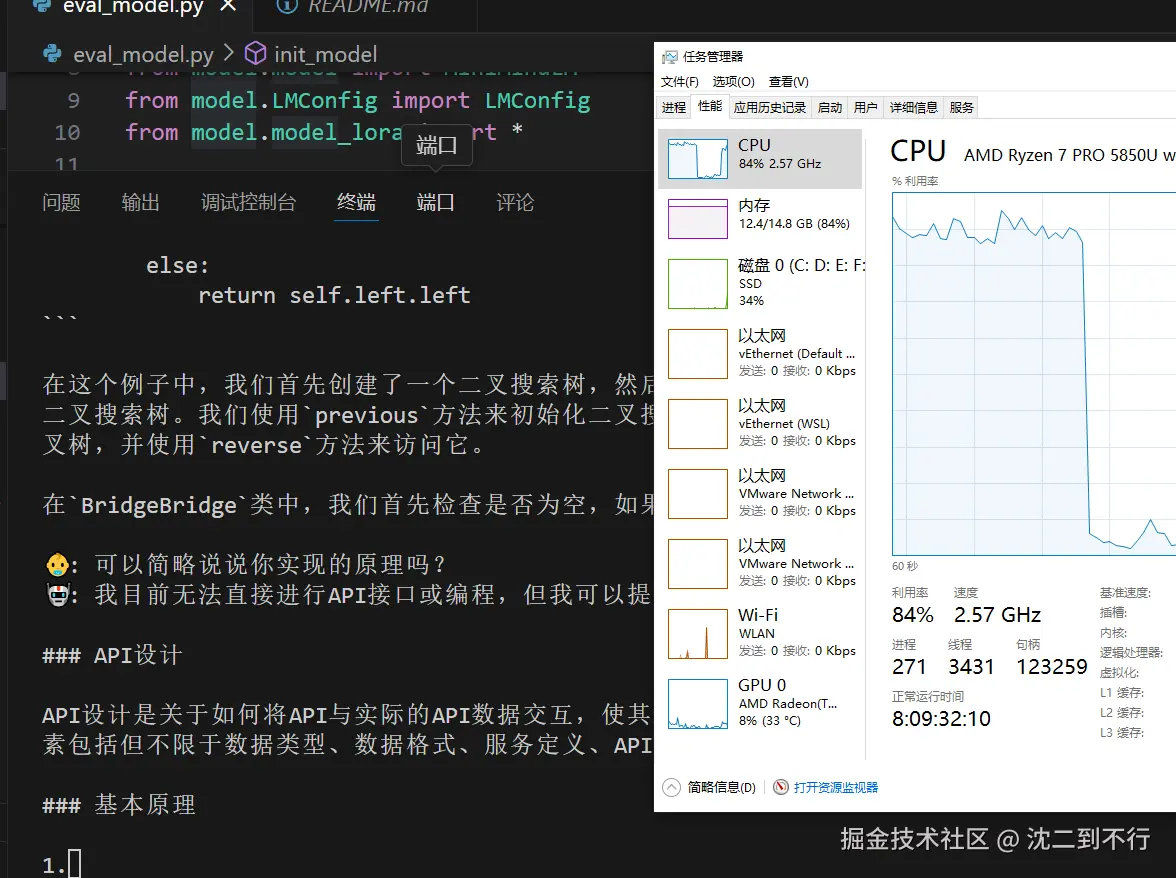
Task: Open Task Manager 选项(O) menu
Action: pos(734,82)
